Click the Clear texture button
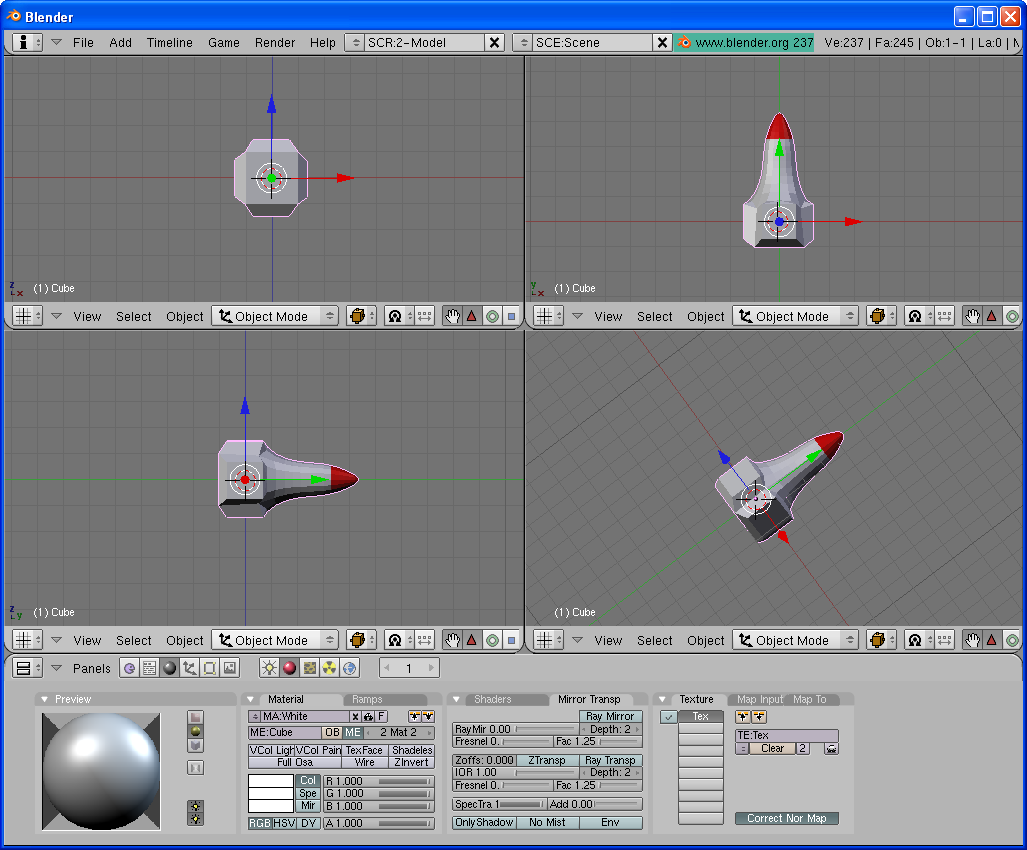 point(772,748)
